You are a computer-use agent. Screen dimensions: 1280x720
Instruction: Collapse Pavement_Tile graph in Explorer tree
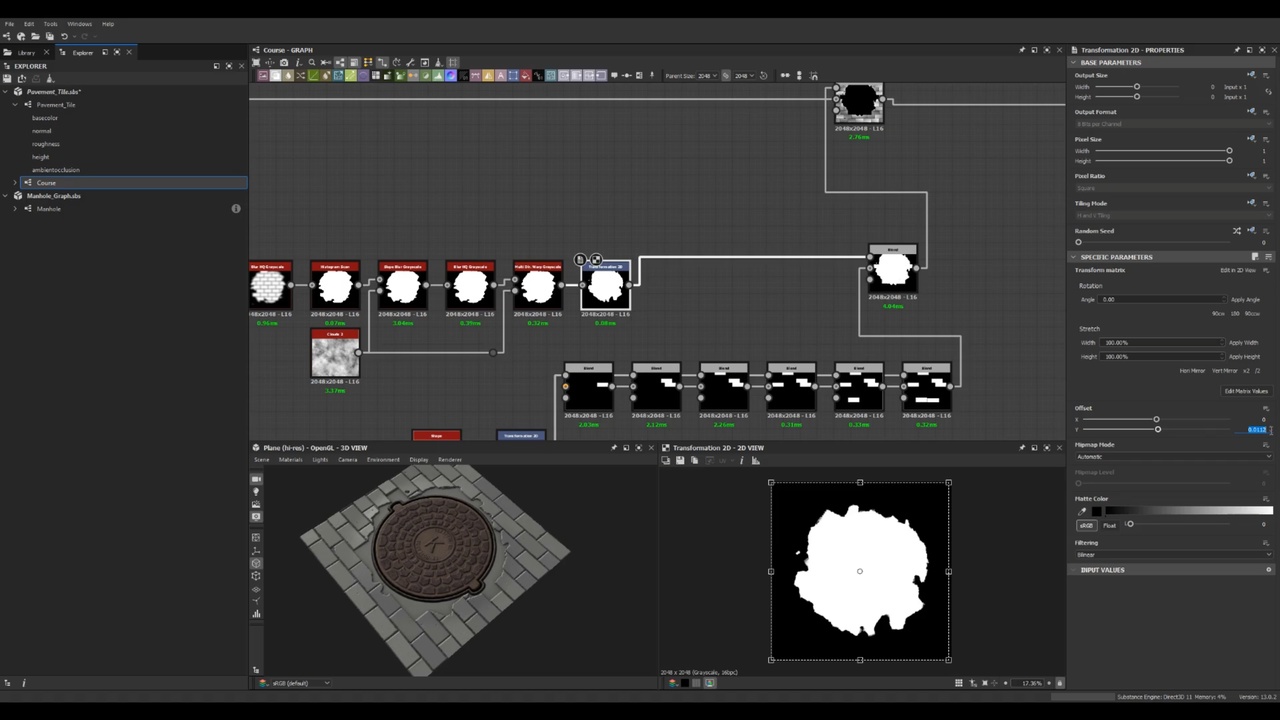17,105
